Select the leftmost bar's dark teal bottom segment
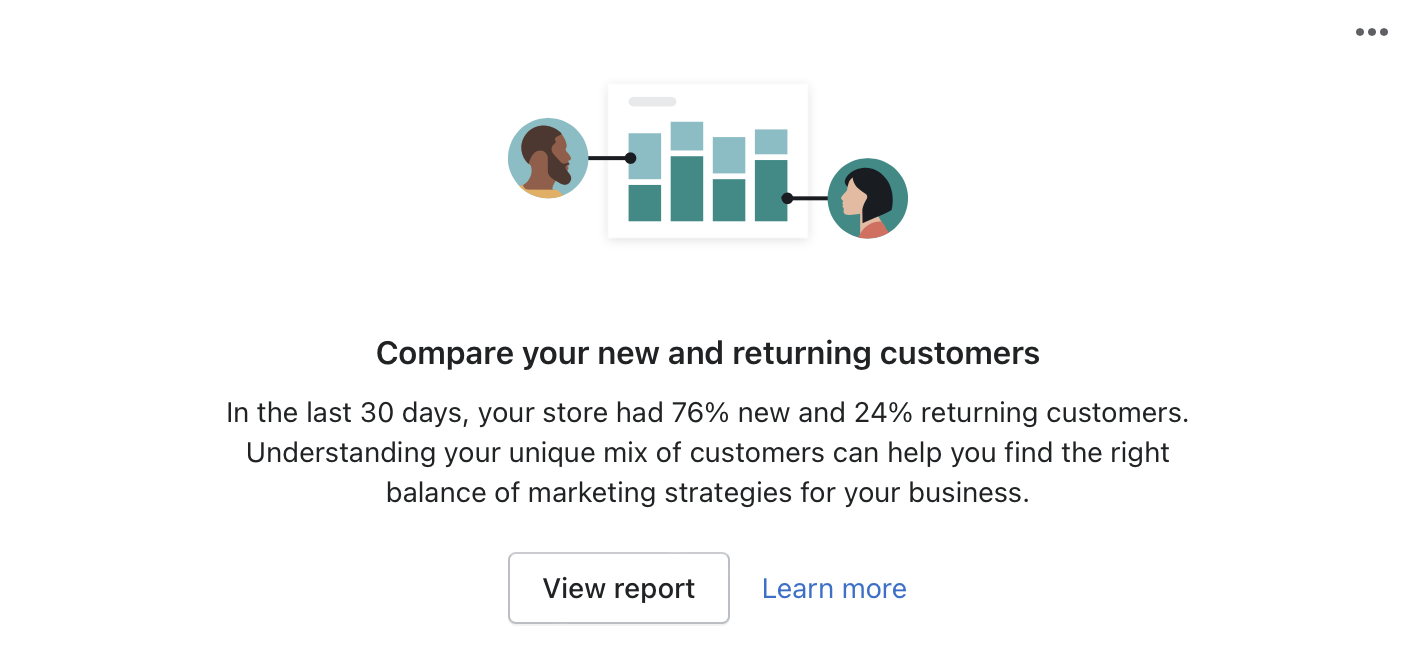Screen dimensions: 1416x652 pyautogui.click(x=644, y=202)
